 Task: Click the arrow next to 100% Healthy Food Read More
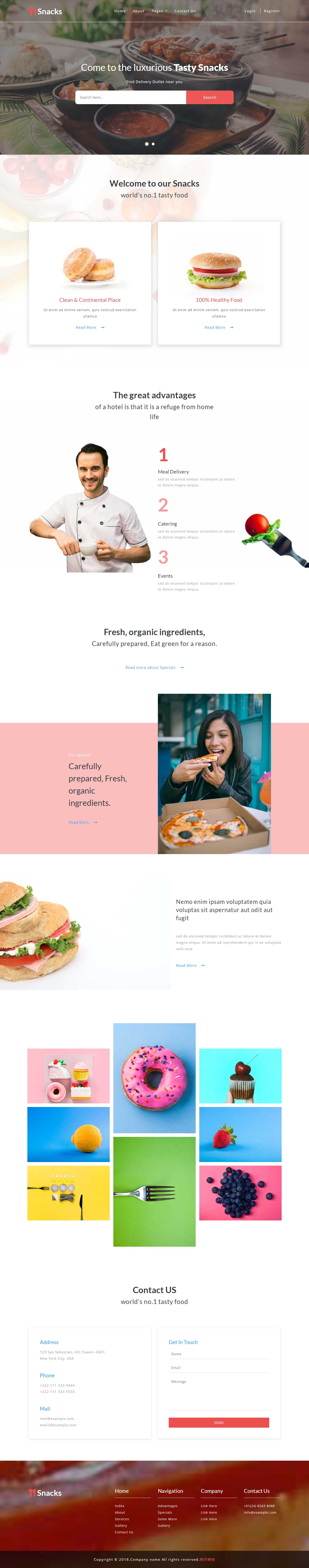[232, 327]
